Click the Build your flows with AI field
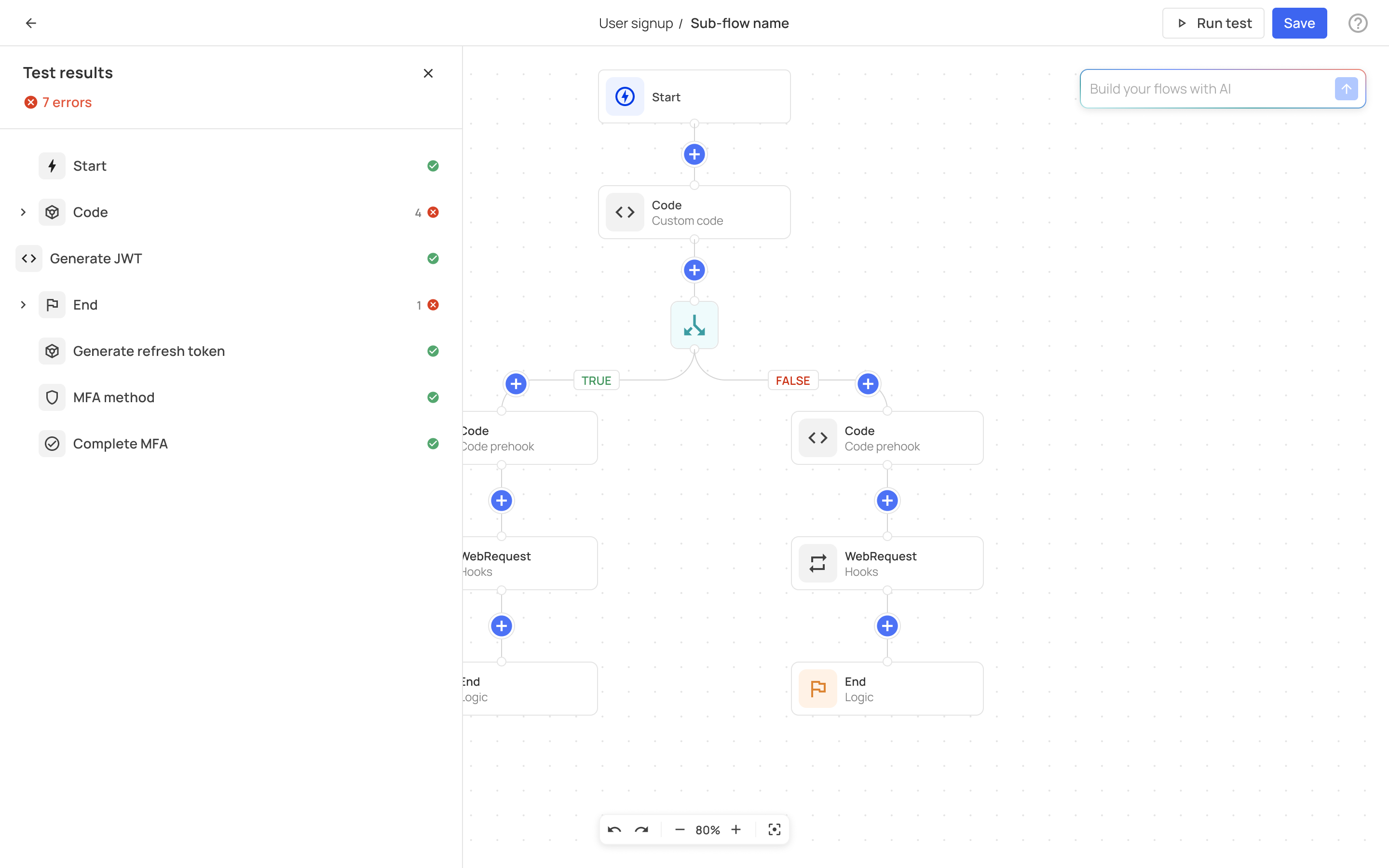The image size is (1389, 868). tap(1205, 89)
